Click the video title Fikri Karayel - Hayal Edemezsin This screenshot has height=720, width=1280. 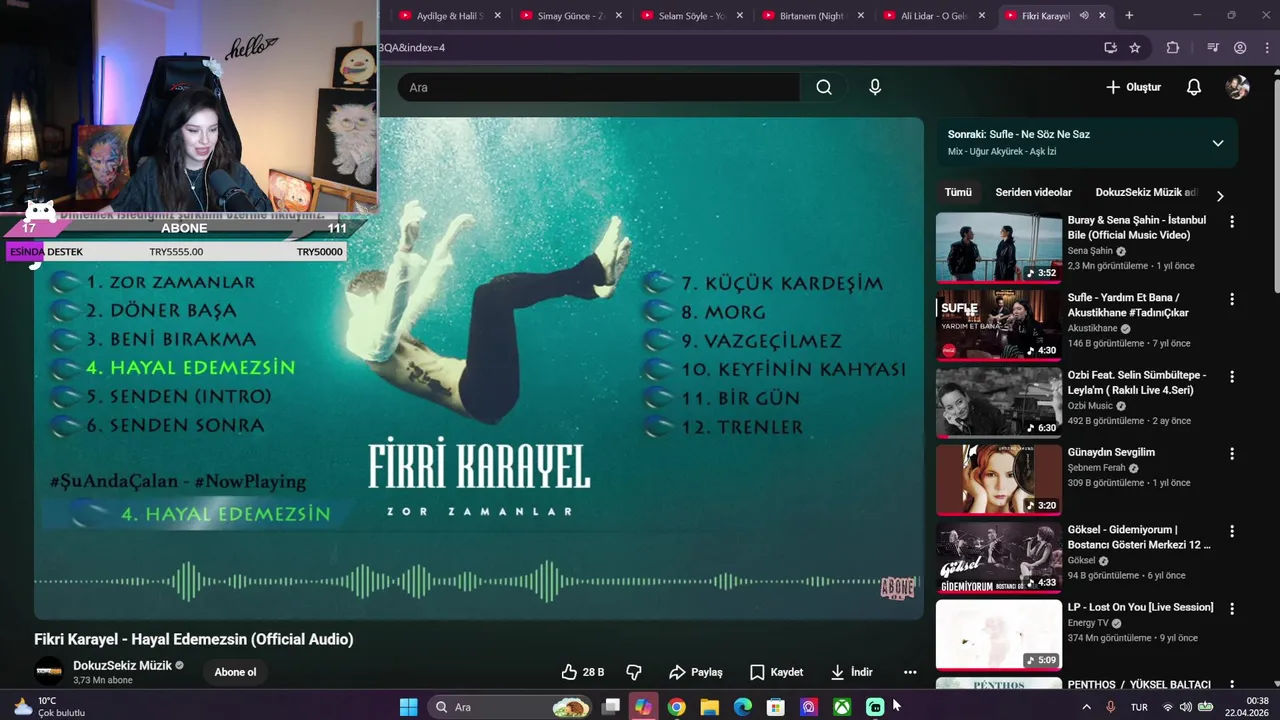point(194,639)
